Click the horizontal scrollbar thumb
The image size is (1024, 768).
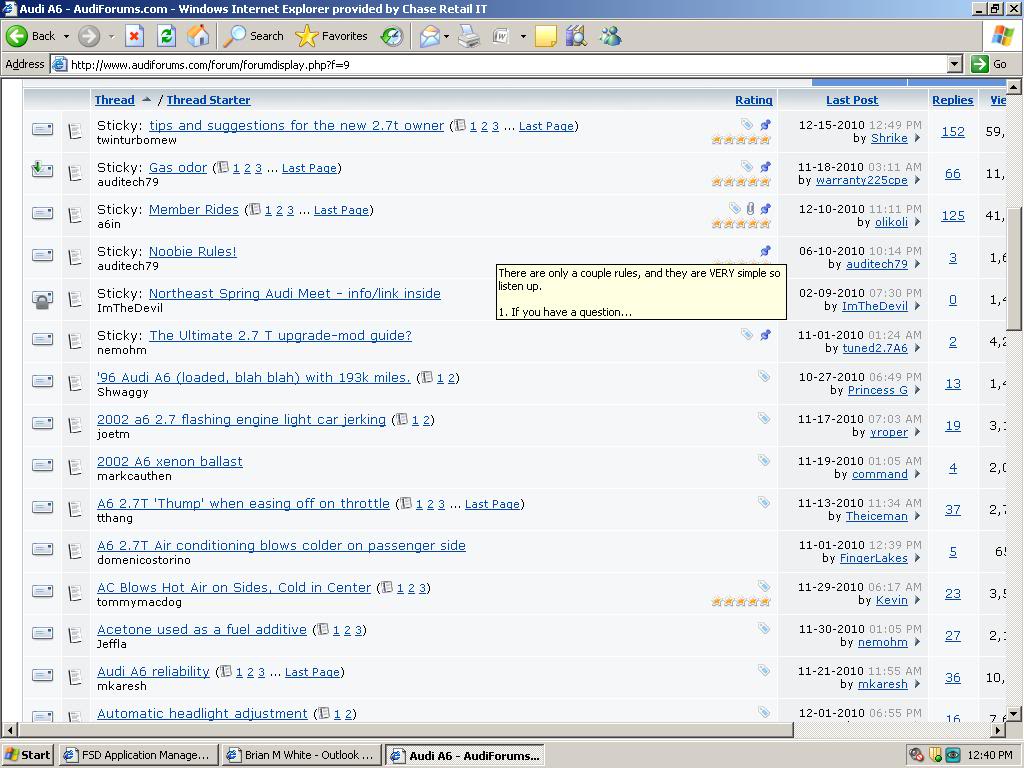[x=406, y=729]
